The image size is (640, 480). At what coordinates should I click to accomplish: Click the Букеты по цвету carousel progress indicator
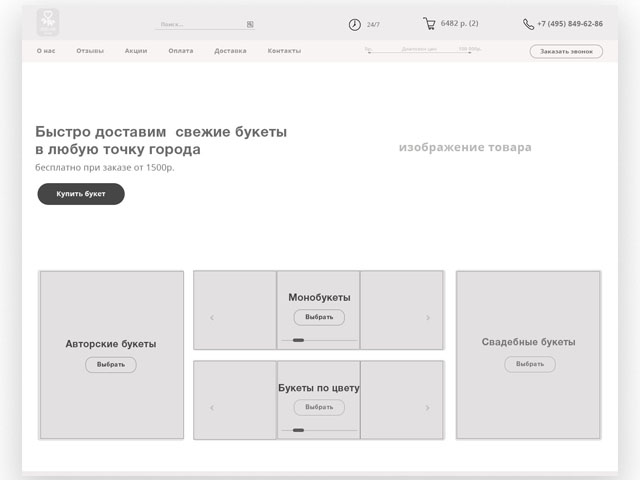tap(298, 430)
